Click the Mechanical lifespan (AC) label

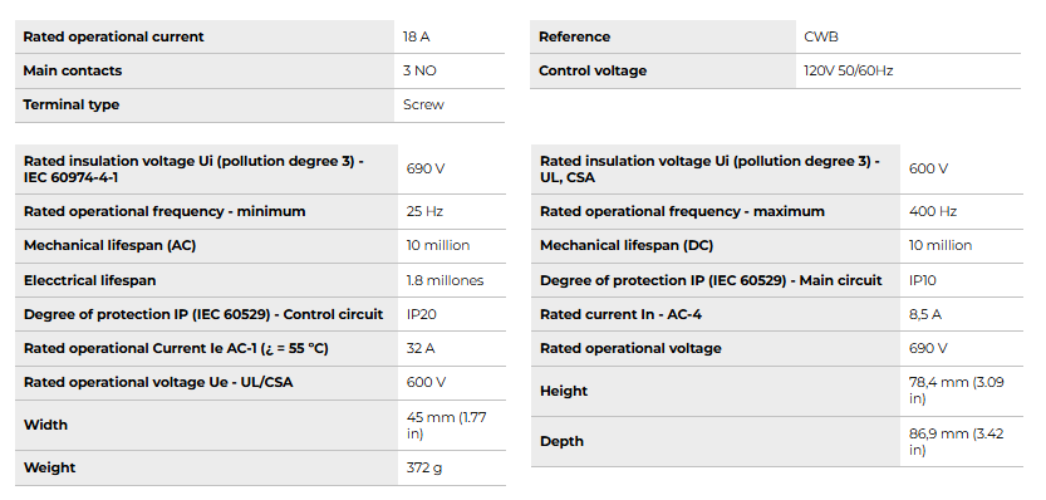tap(109, 246)
